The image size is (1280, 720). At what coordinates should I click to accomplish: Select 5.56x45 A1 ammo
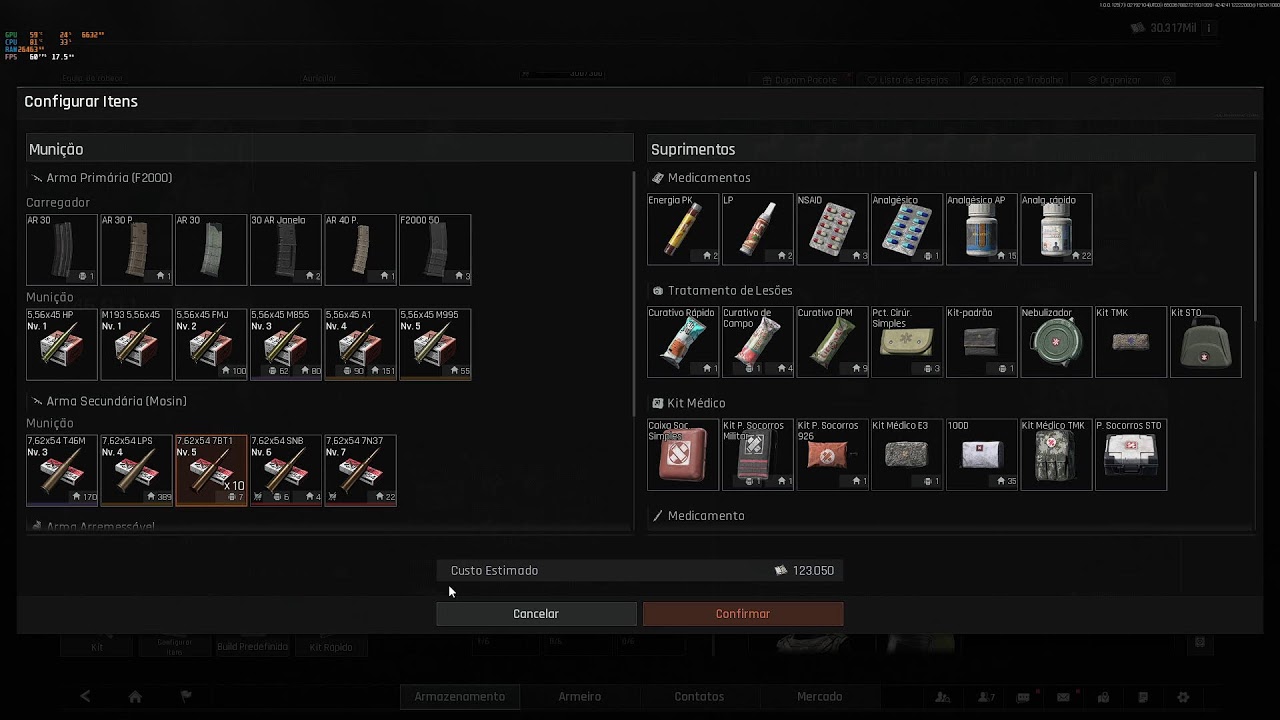click(360, 344)
